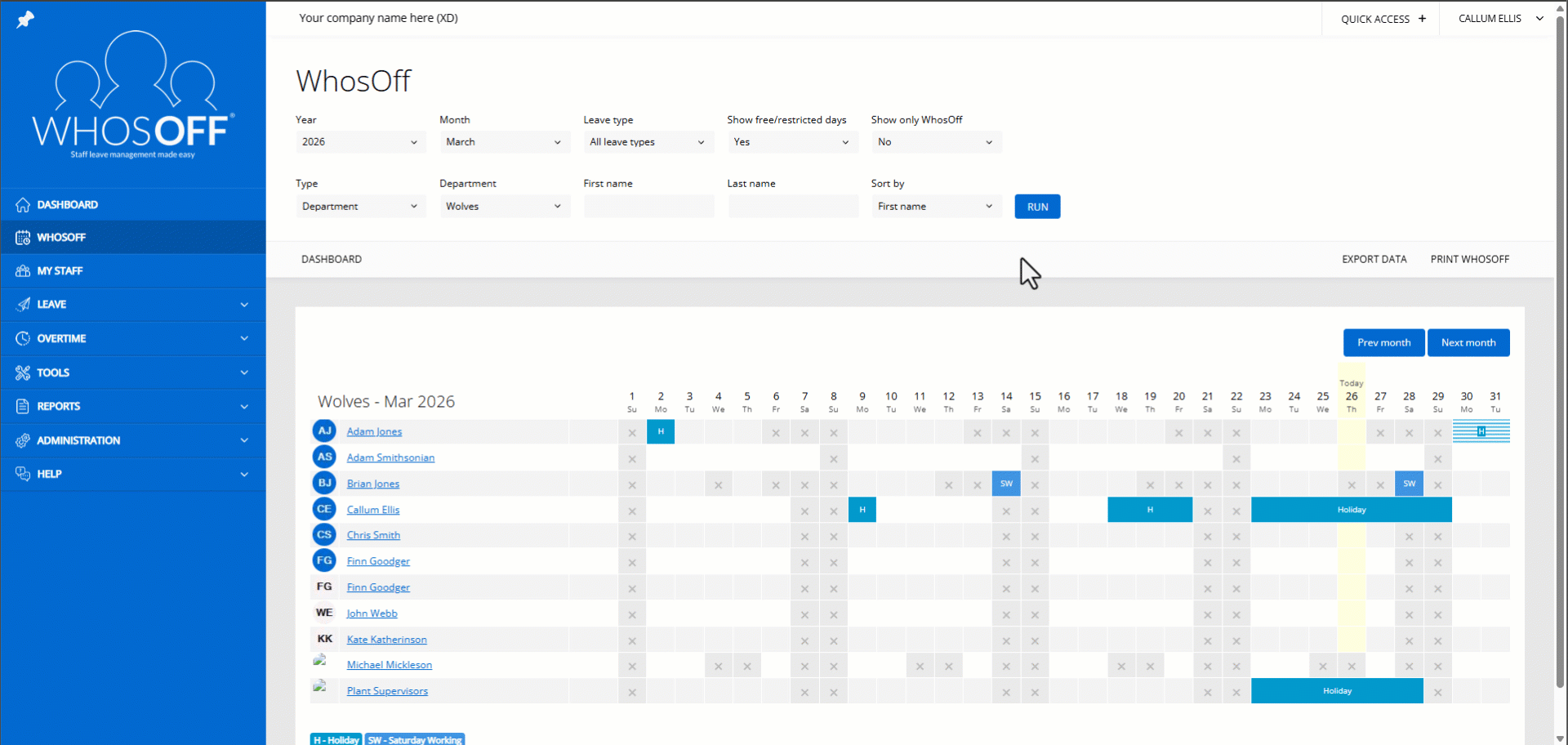
Task: Click the Dashboard home icon in sidebar
Action: (23, 205)
